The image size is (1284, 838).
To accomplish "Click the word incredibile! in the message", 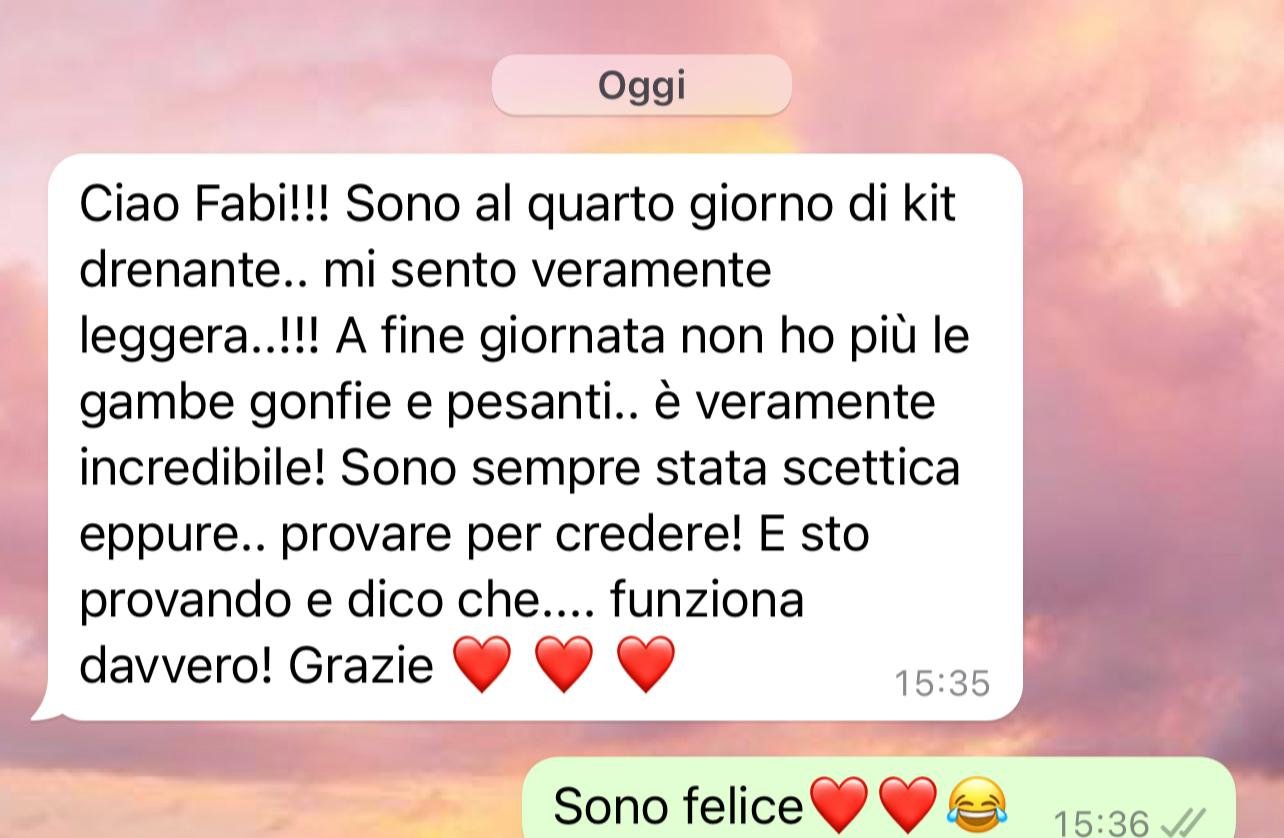I will (203, 468).
